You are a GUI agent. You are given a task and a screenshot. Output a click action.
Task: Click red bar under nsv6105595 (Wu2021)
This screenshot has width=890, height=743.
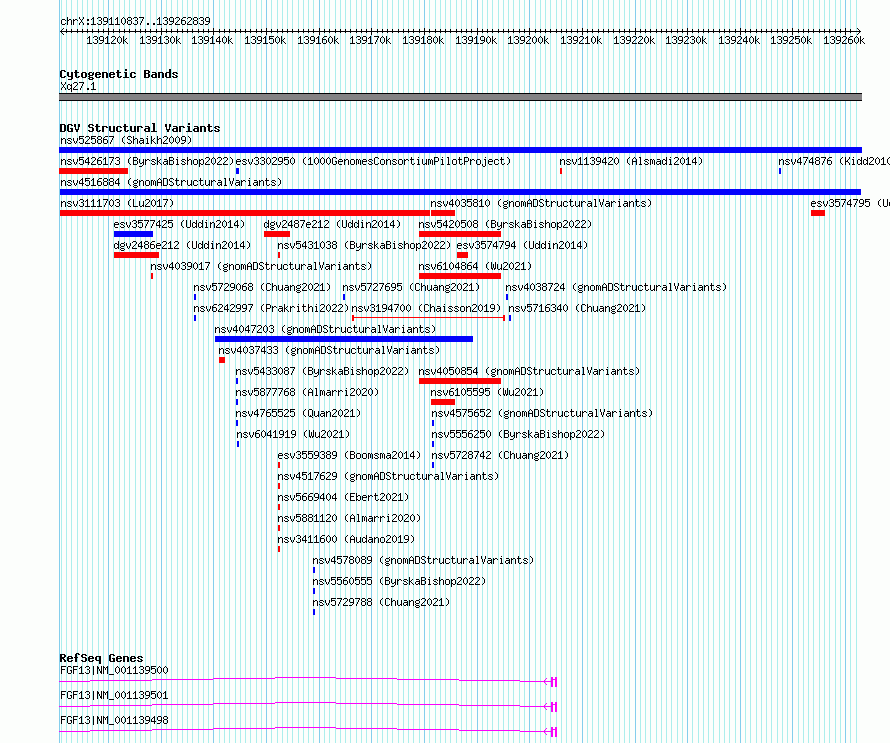443,402
